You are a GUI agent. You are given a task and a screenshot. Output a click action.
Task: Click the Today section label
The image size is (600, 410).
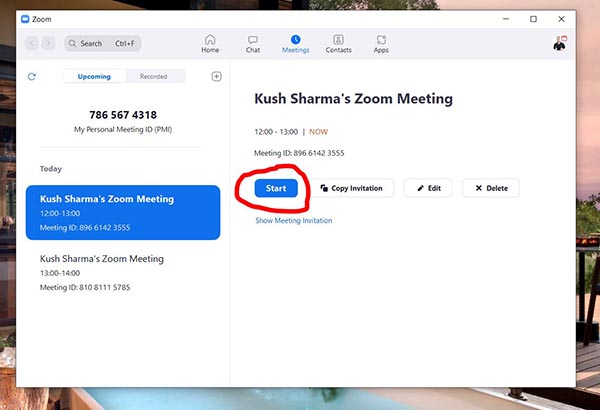(x=51, y=169)
